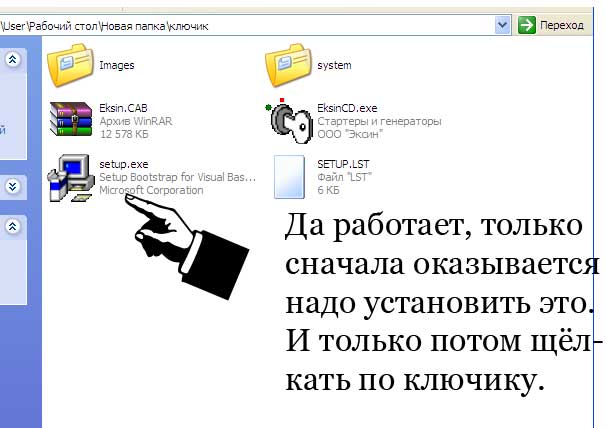
Task: Click the 'Стартеры и генераторы' description text
Action: coord(379,121)
